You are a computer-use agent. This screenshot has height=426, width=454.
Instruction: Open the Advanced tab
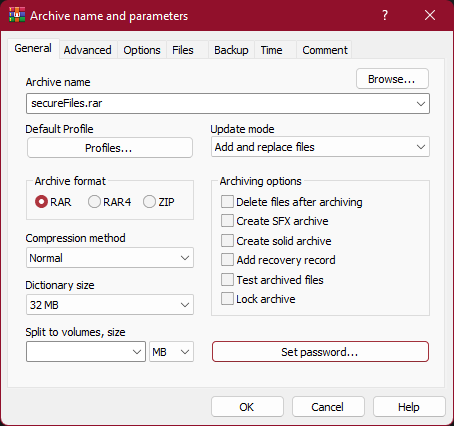(88, 50)
